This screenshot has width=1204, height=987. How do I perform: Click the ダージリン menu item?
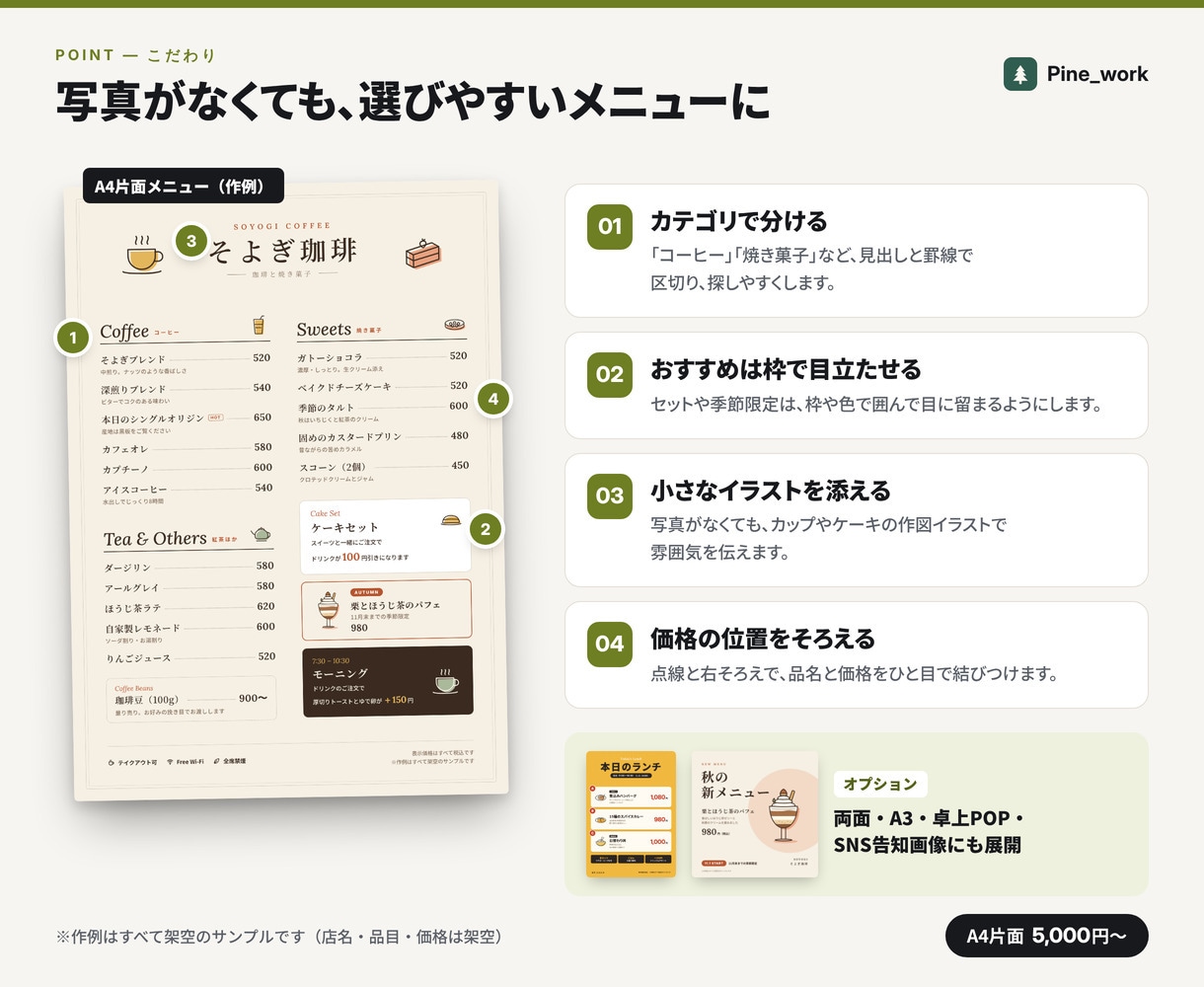[189, 567]
